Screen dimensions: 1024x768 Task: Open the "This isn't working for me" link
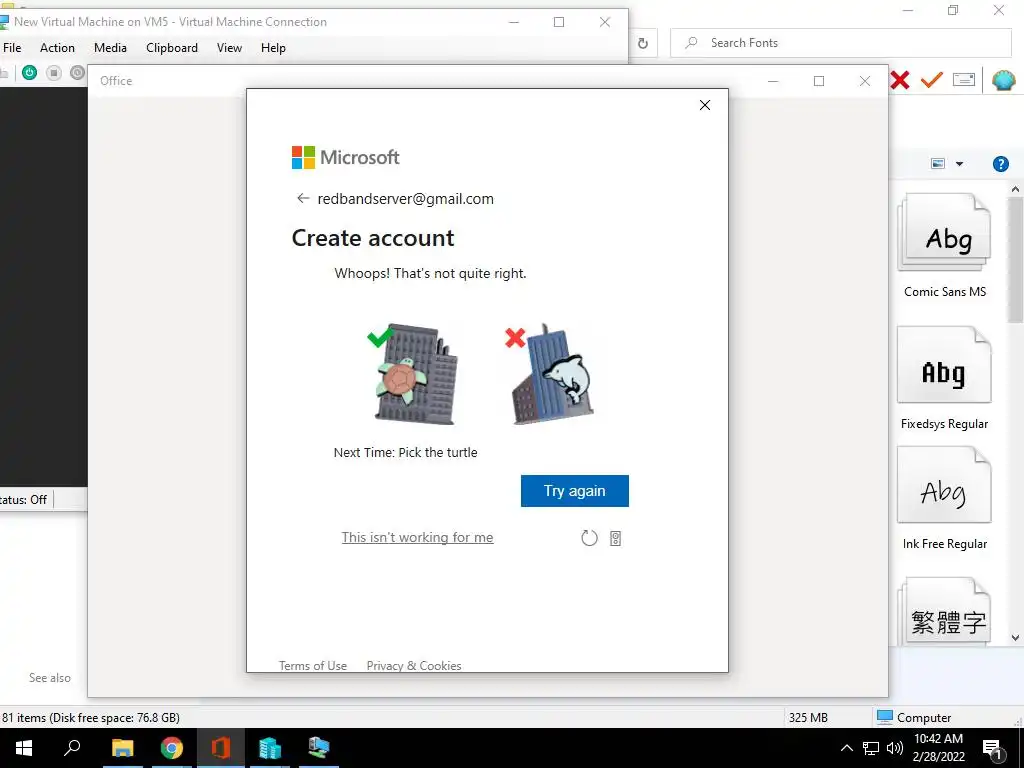coord(417,537)
